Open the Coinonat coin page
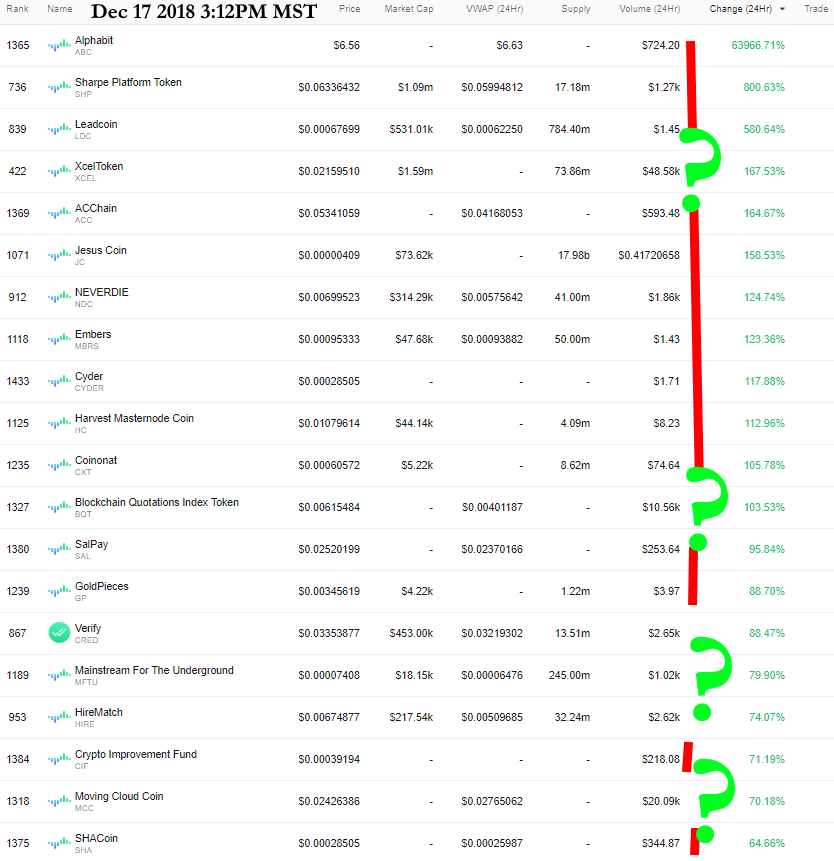 pyautogui.click(x=96, y=461)
